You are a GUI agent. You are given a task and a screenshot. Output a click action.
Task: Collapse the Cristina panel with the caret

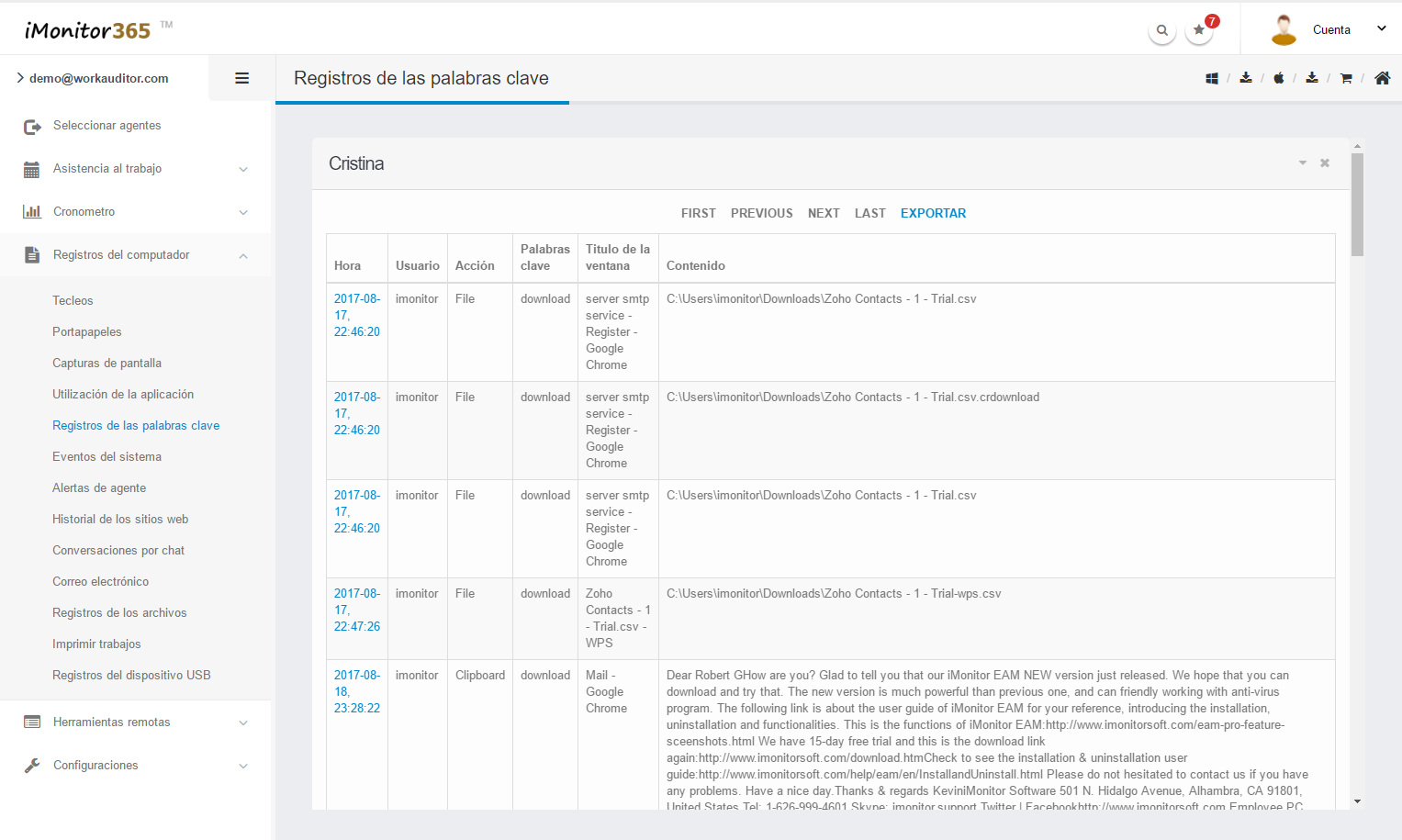1302,163
